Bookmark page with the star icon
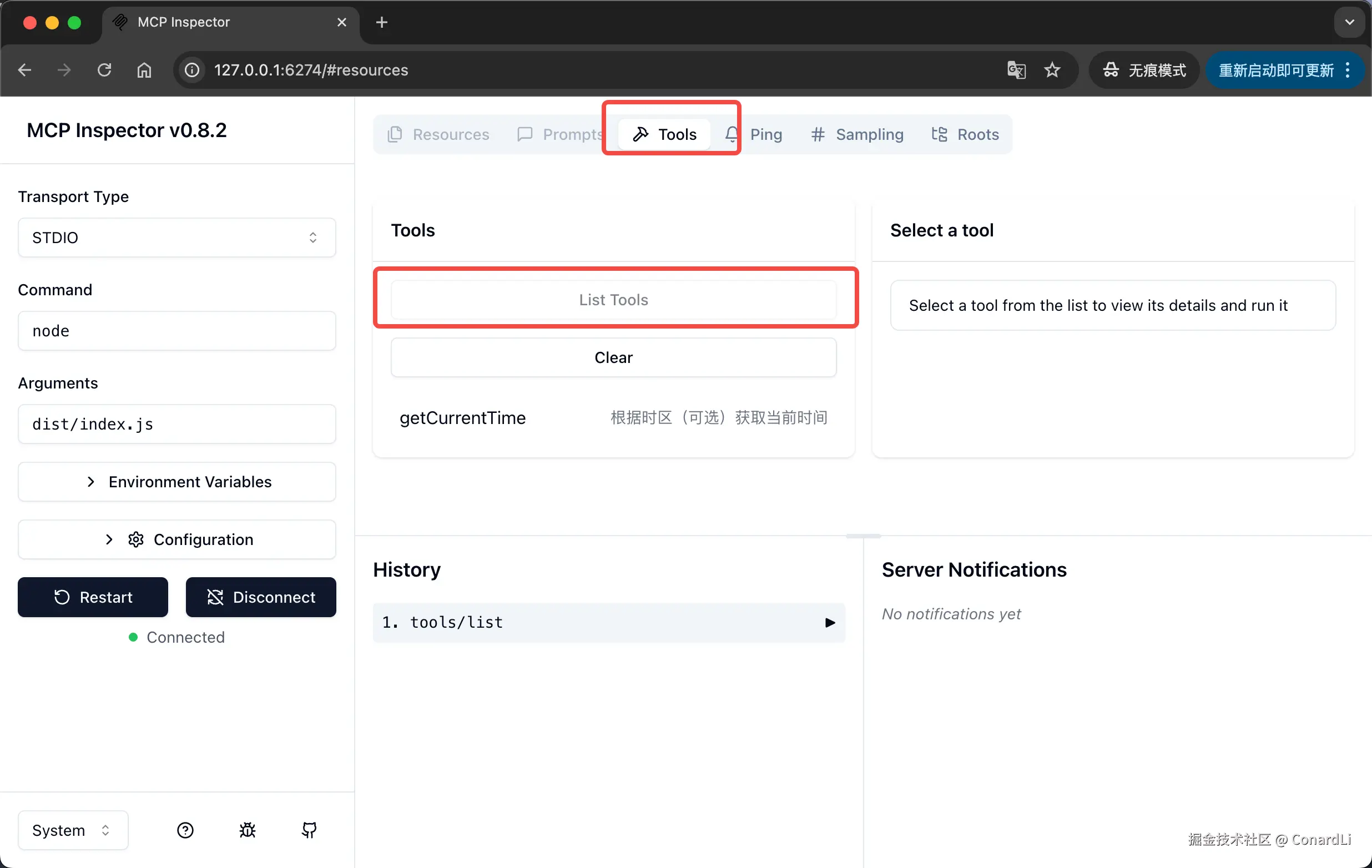This screenshot has height=868, width=1372. coord(1052,70)
